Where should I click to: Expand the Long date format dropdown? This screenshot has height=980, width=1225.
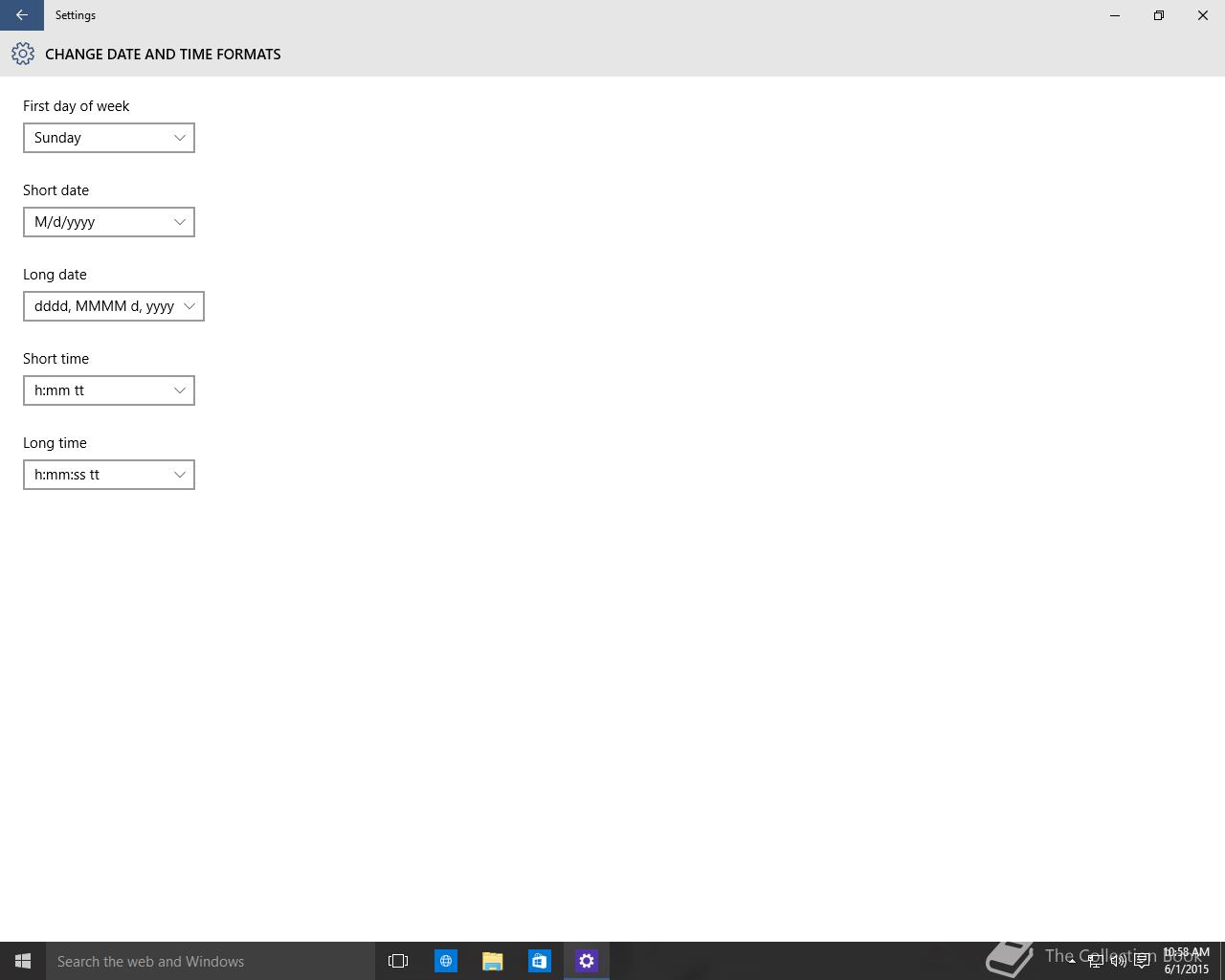click(114, 306)
